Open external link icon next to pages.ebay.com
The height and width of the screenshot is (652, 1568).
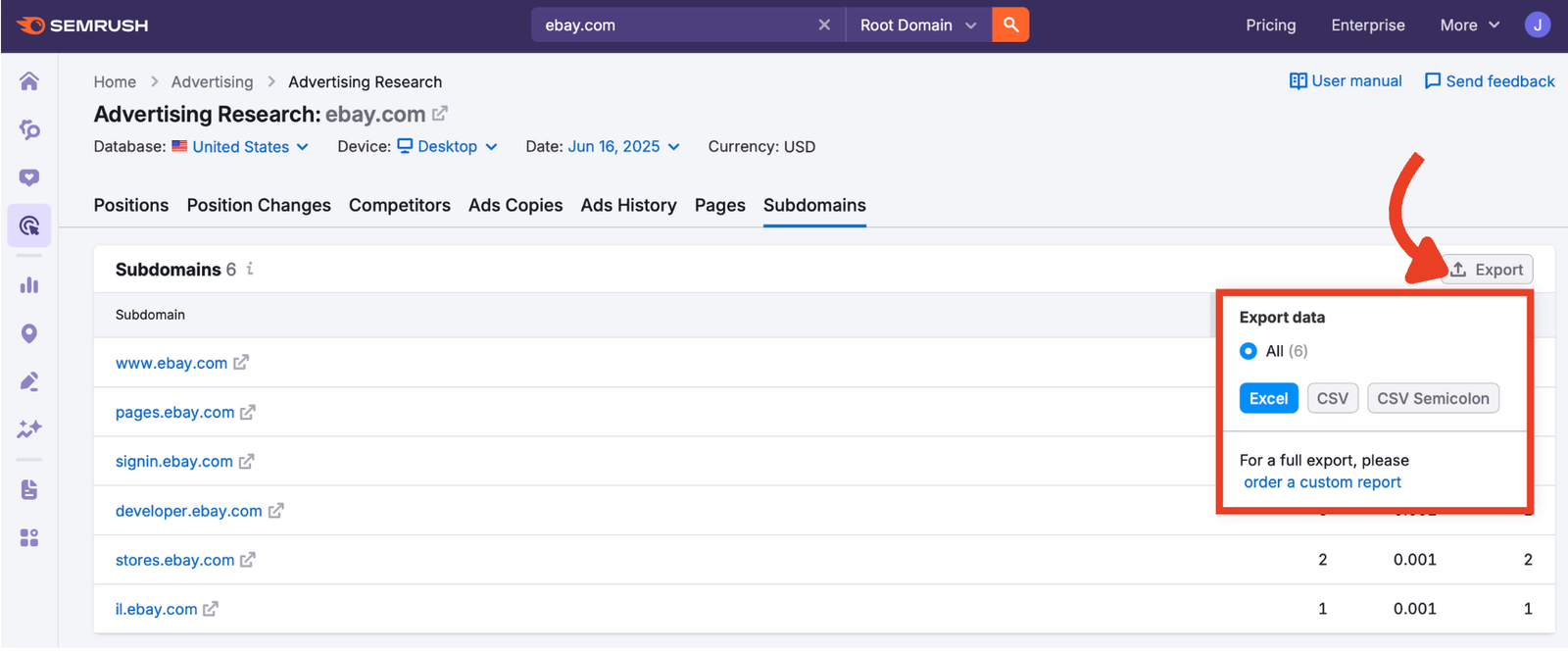248,413
